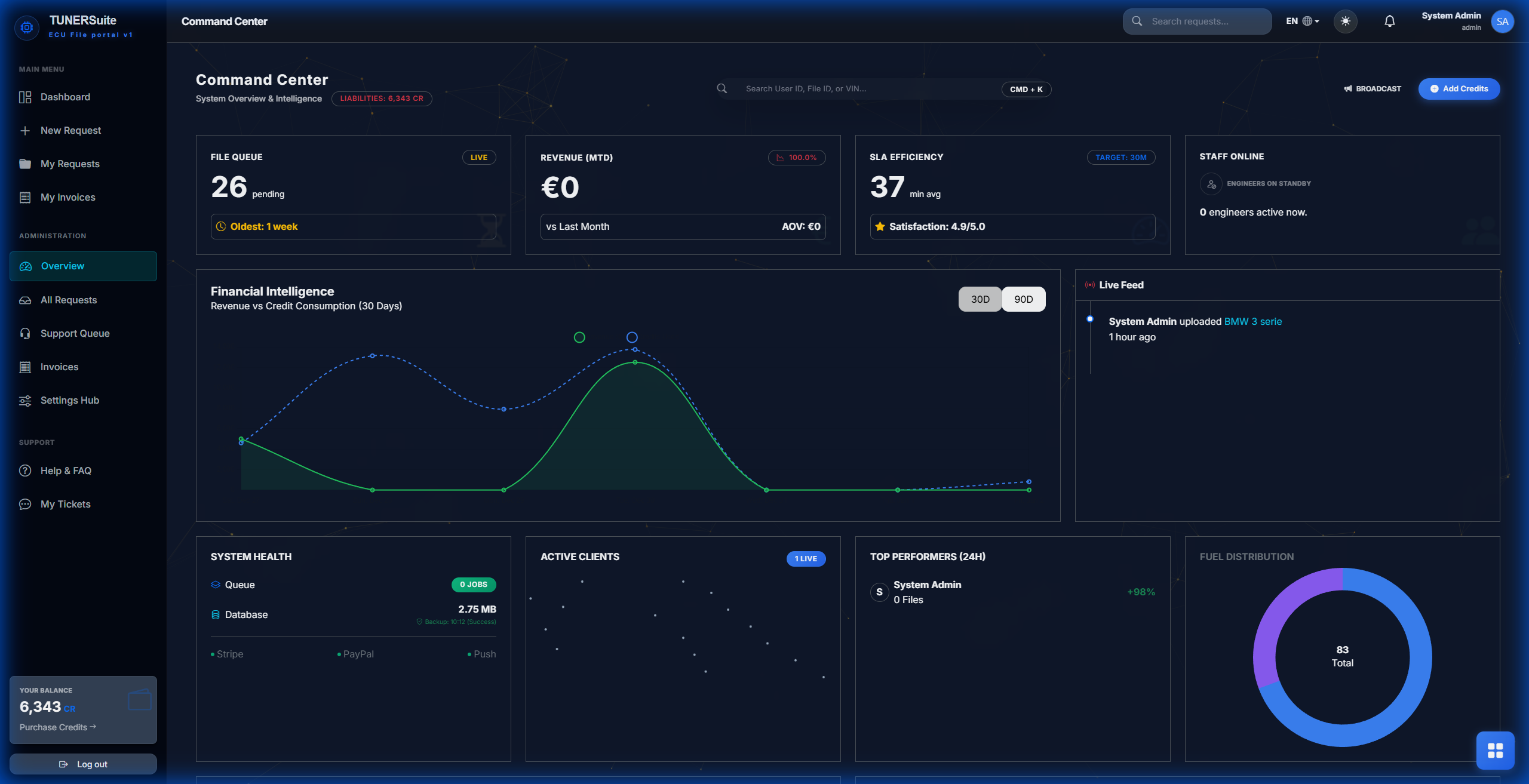
Task: Toggle the light/dark theme sun button
Action: tap(1345, 21)
